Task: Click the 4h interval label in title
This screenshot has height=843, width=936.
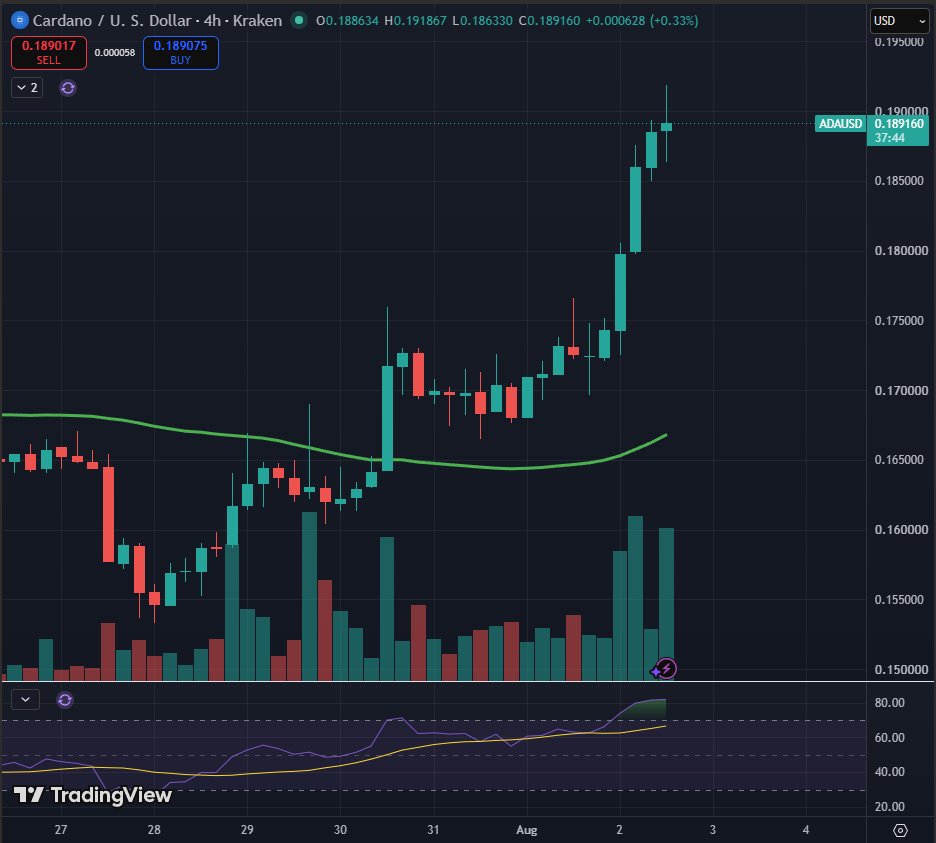Action: click(x=212, y=20)
